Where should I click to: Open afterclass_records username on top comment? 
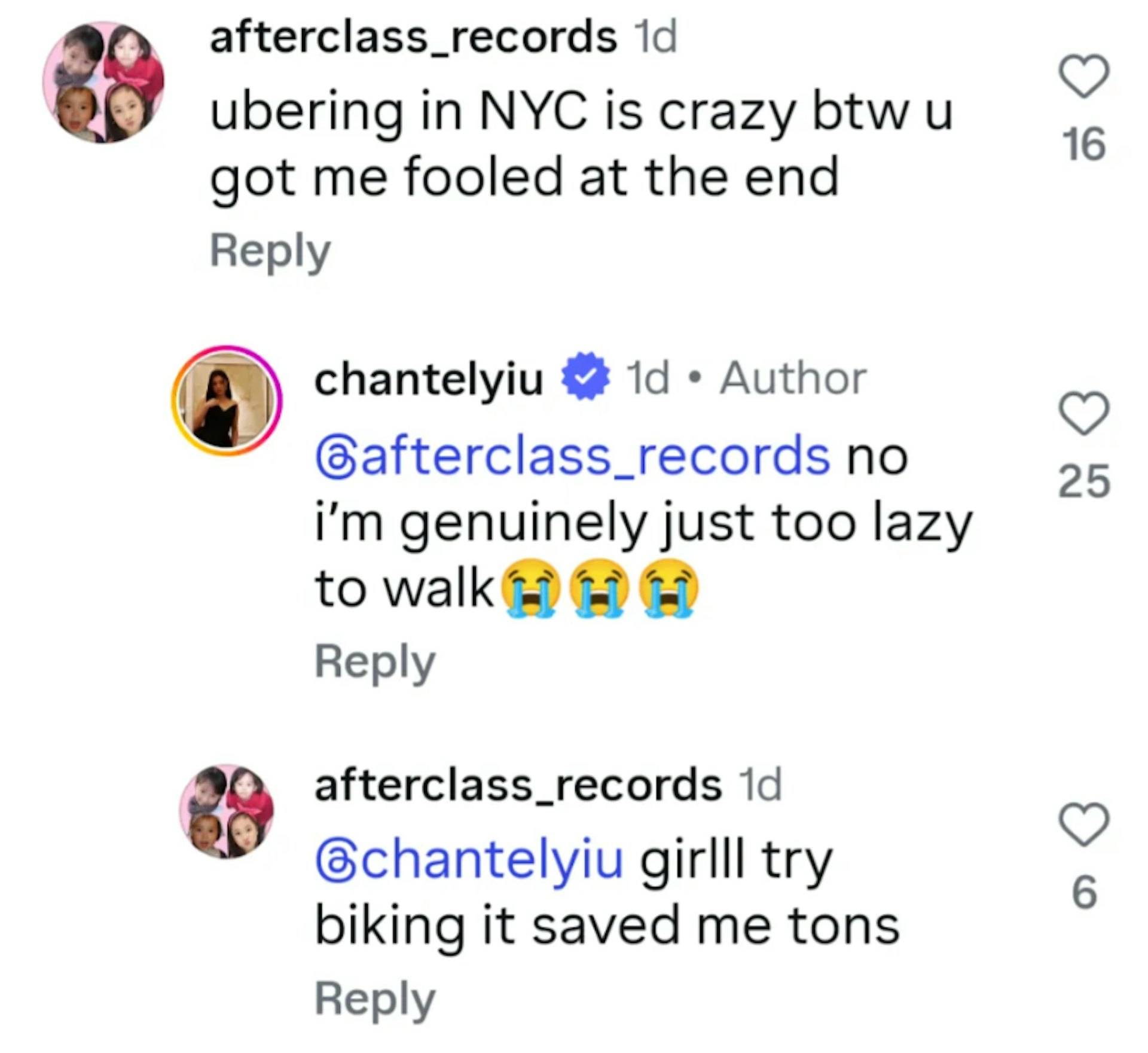(413, 37)
